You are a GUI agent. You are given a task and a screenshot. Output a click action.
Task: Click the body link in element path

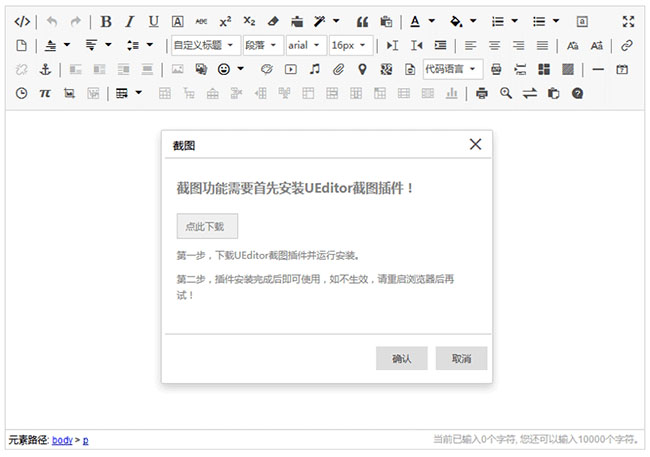pos(62,440)
